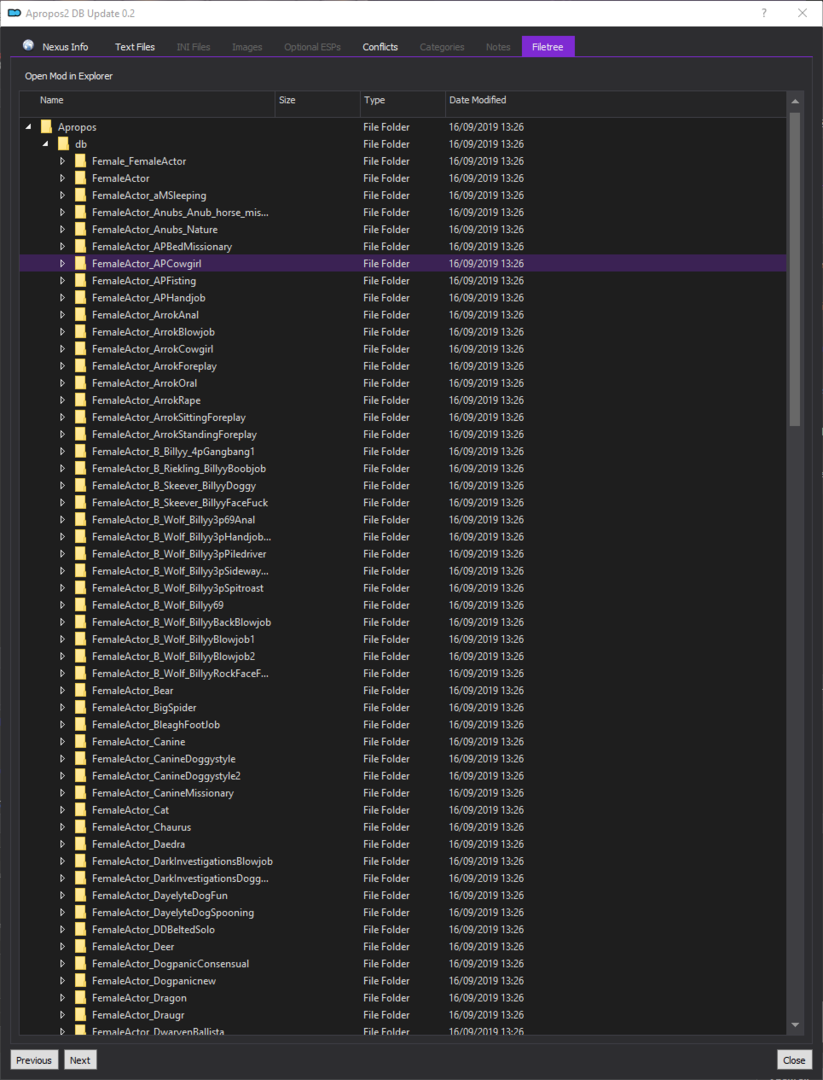Click the scrollbar up arrow

click(x=795, y=101)
